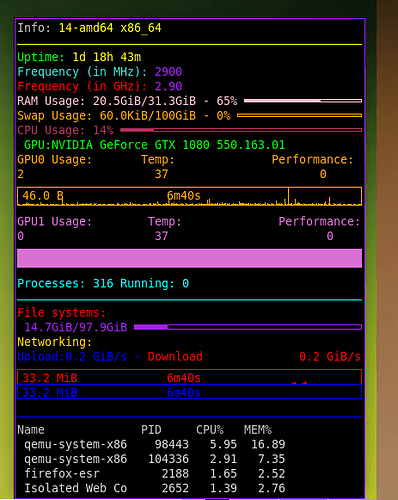Screen dimensions: 398x500
Task: Click the CPU% value 1.39
Action: pos(223,488)
